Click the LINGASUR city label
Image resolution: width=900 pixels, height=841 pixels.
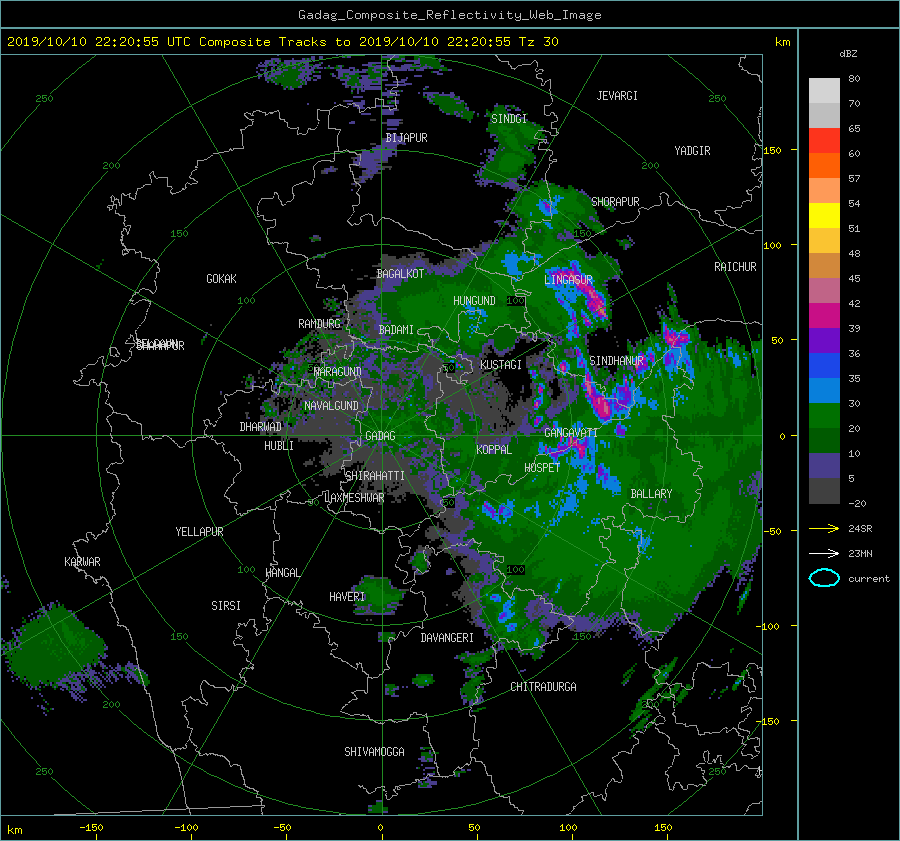(568, 280)
